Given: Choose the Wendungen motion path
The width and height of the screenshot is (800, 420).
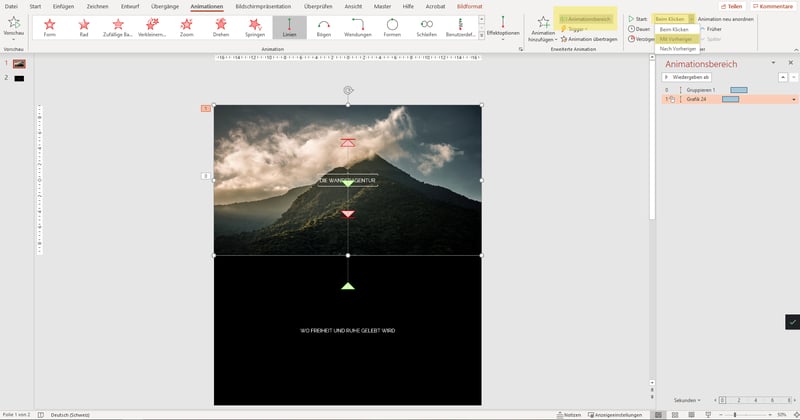Looking at the screenshot, I should pos(358,27).
